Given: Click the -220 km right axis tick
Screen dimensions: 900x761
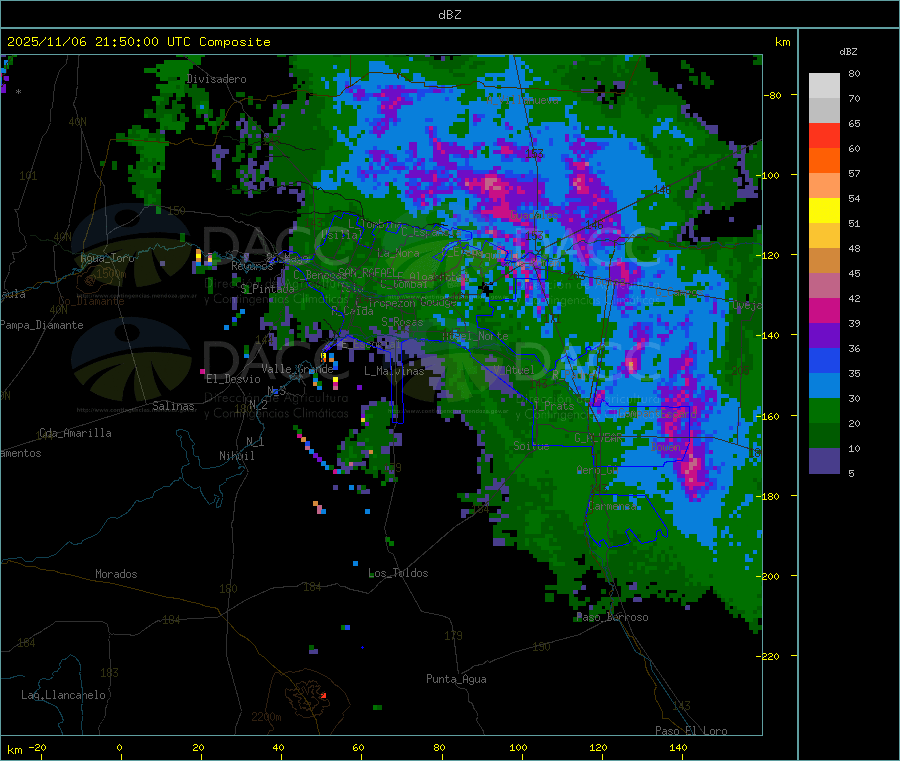Looking at the screenshot, I should tap(771, 656).
